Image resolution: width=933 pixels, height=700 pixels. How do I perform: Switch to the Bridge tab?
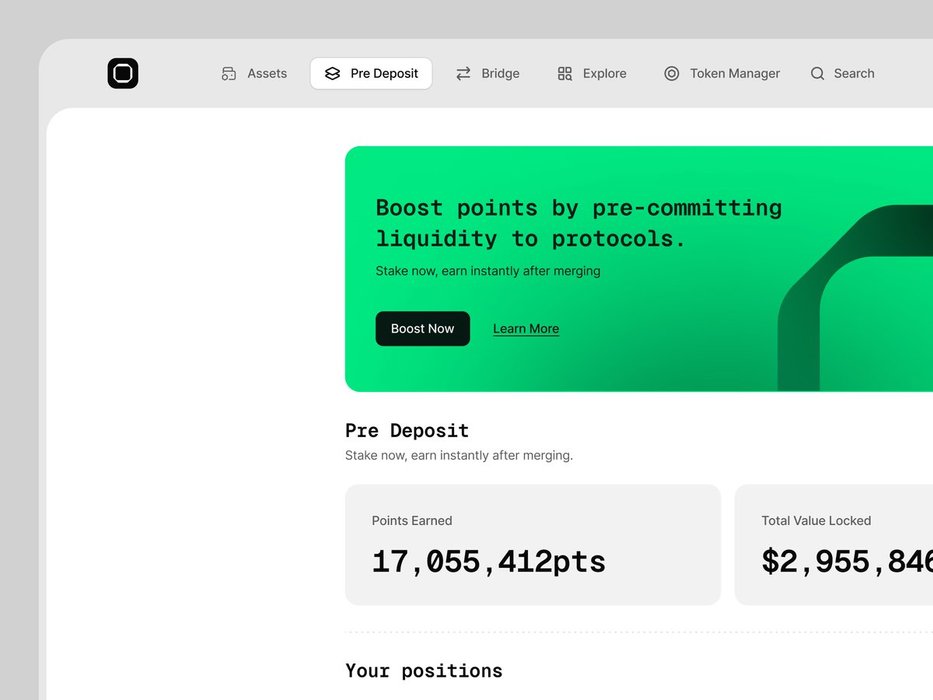click(500, 73)
